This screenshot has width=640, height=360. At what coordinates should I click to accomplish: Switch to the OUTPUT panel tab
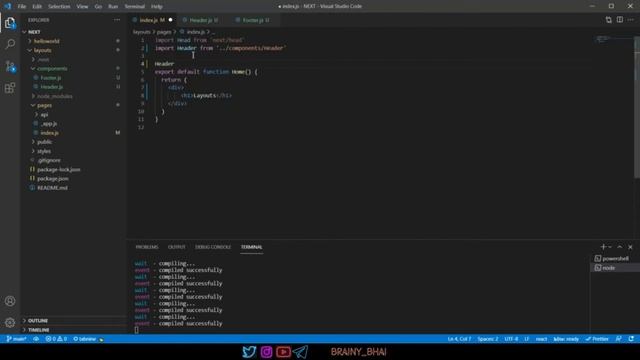tap(177, 247)
